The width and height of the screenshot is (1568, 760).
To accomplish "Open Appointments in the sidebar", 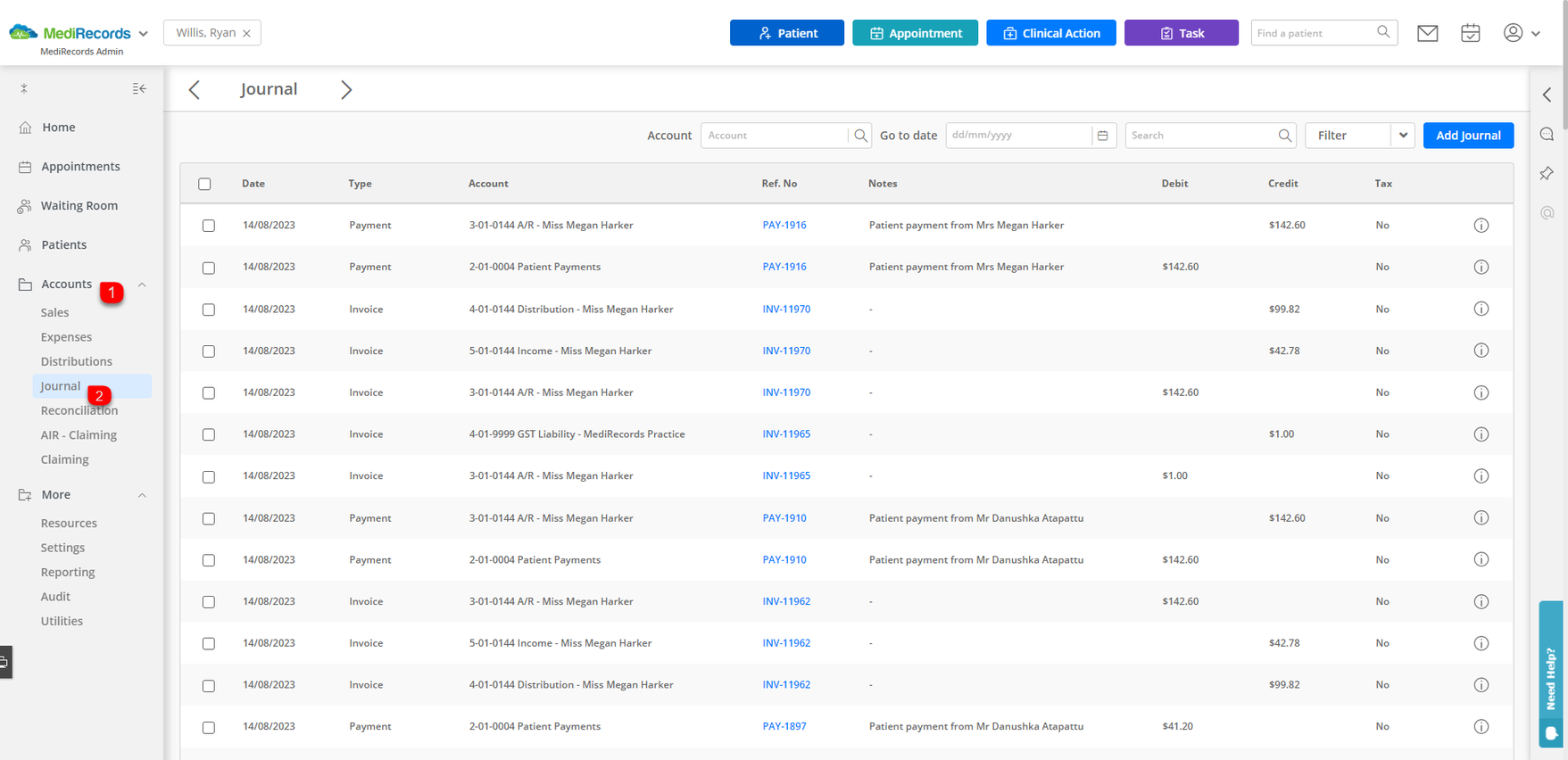I will (80, 167).
